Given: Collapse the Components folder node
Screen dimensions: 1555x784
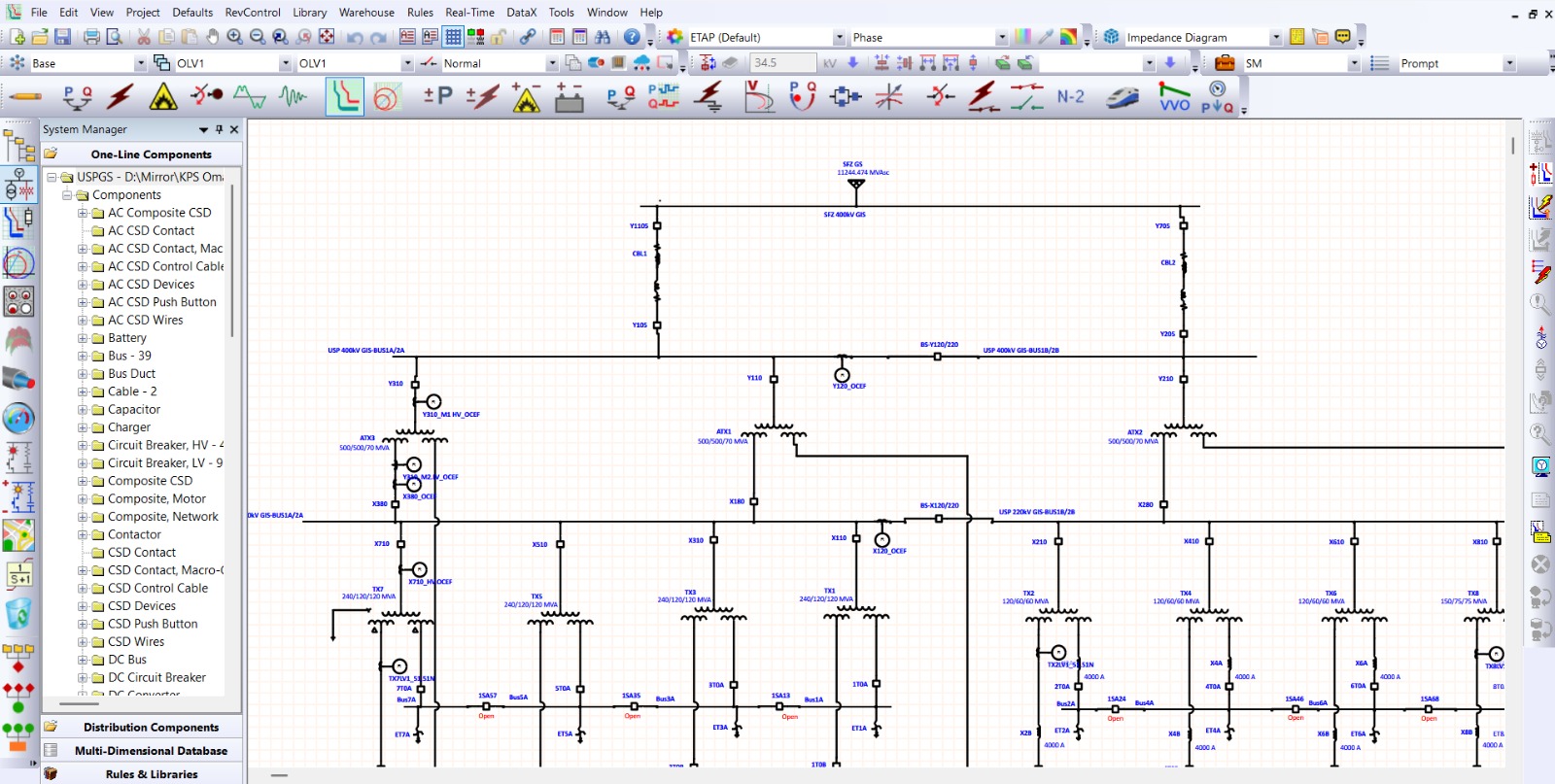Looking at the screenshot, I should click(67, 195).
